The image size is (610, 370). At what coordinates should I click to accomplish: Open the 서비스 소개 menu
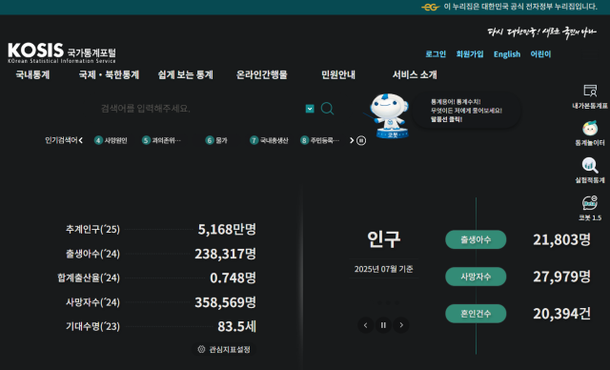click(x=415, y=75)
